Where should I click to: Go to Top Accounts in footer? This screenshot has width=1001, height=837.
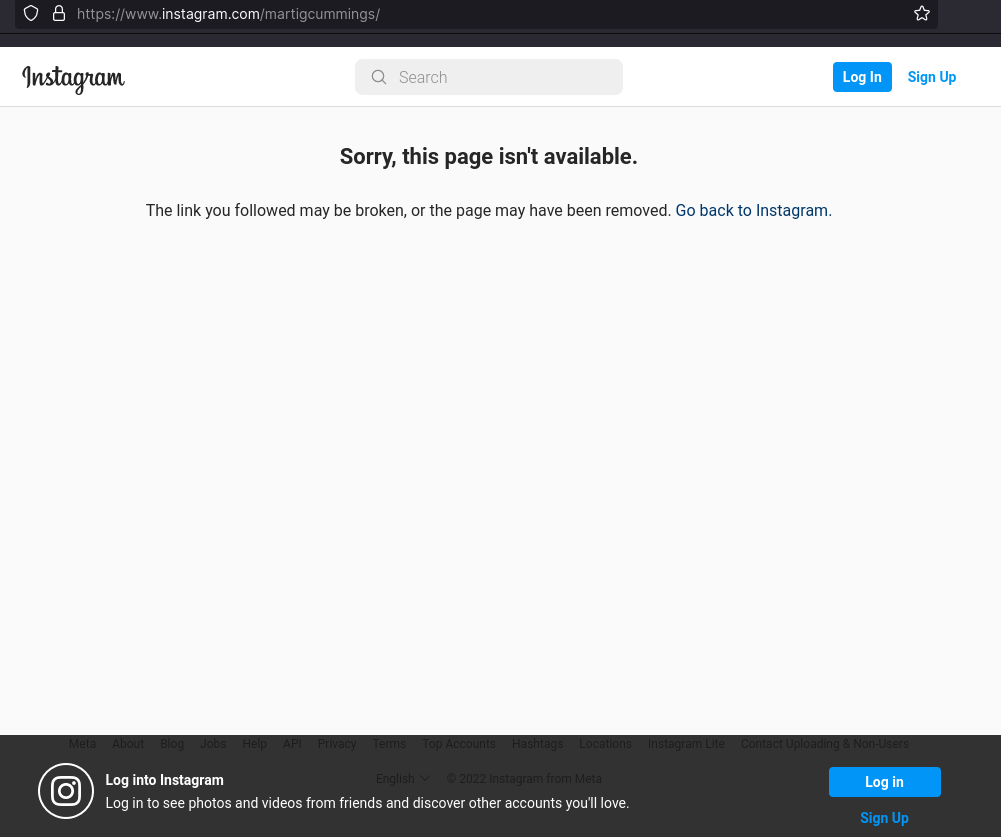click(458, 744)
